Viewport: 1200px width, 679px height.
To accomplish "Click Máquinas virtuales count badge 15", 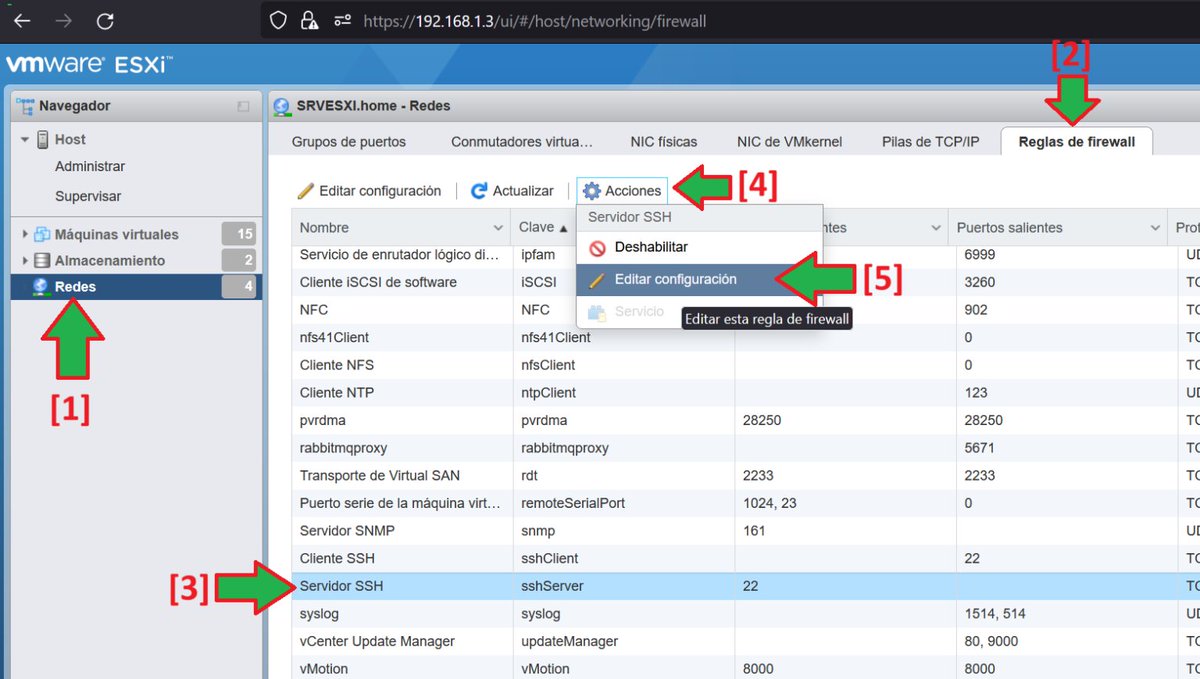I will click(239, 234).
